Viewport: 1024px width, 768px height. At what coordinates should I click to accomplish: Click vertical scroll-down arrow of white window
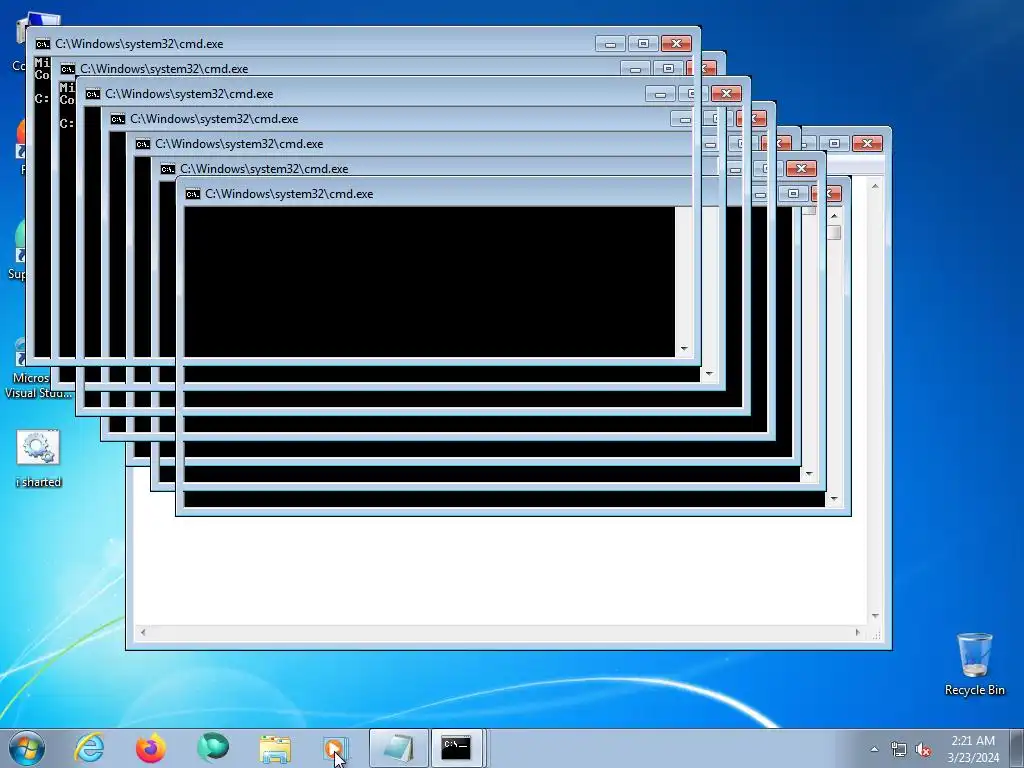coord(875,616)
